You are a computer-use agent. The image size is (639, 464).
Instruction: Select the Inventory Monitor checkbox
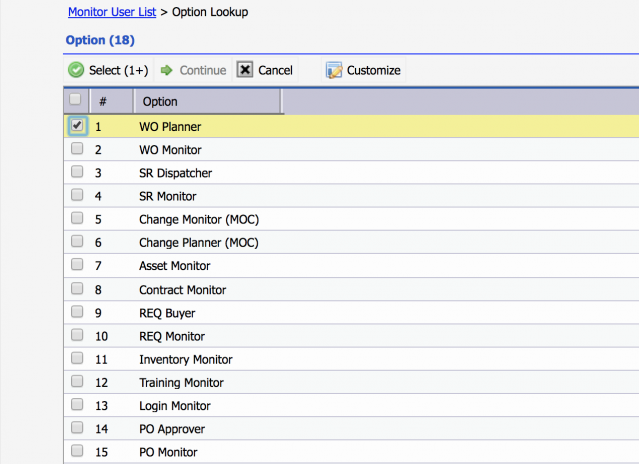coord(77,358)
